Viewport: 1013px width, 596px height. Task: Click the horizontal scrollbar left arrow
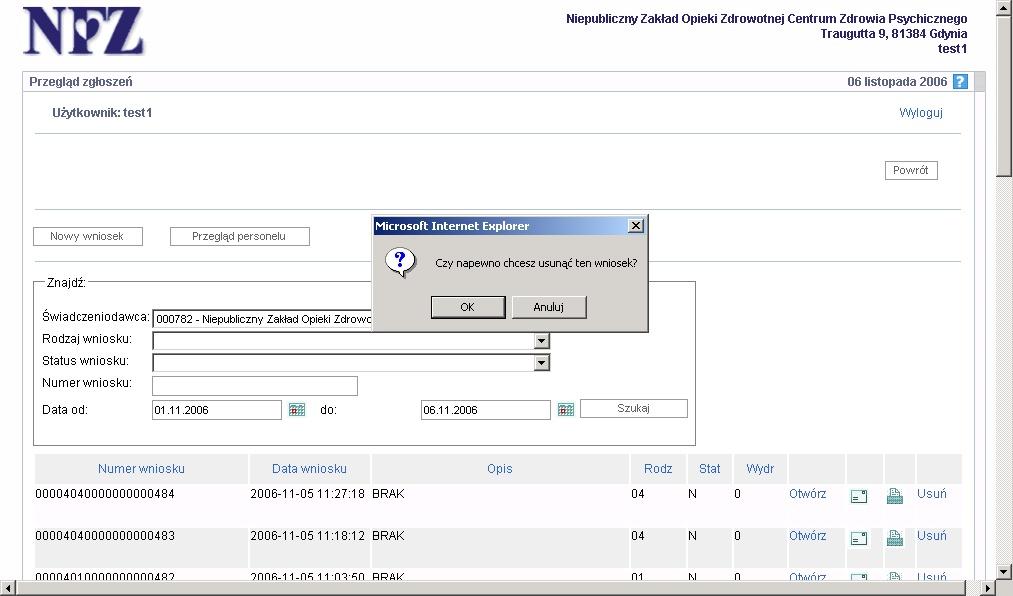pyautogui.click(x=8, y=588)
